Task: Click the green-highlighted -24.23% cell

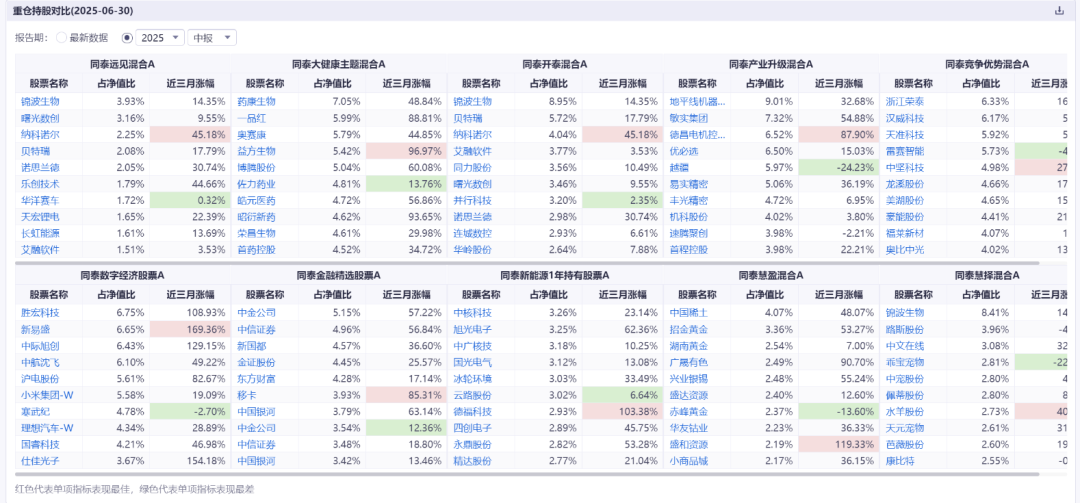Action: tap(839, 167)
